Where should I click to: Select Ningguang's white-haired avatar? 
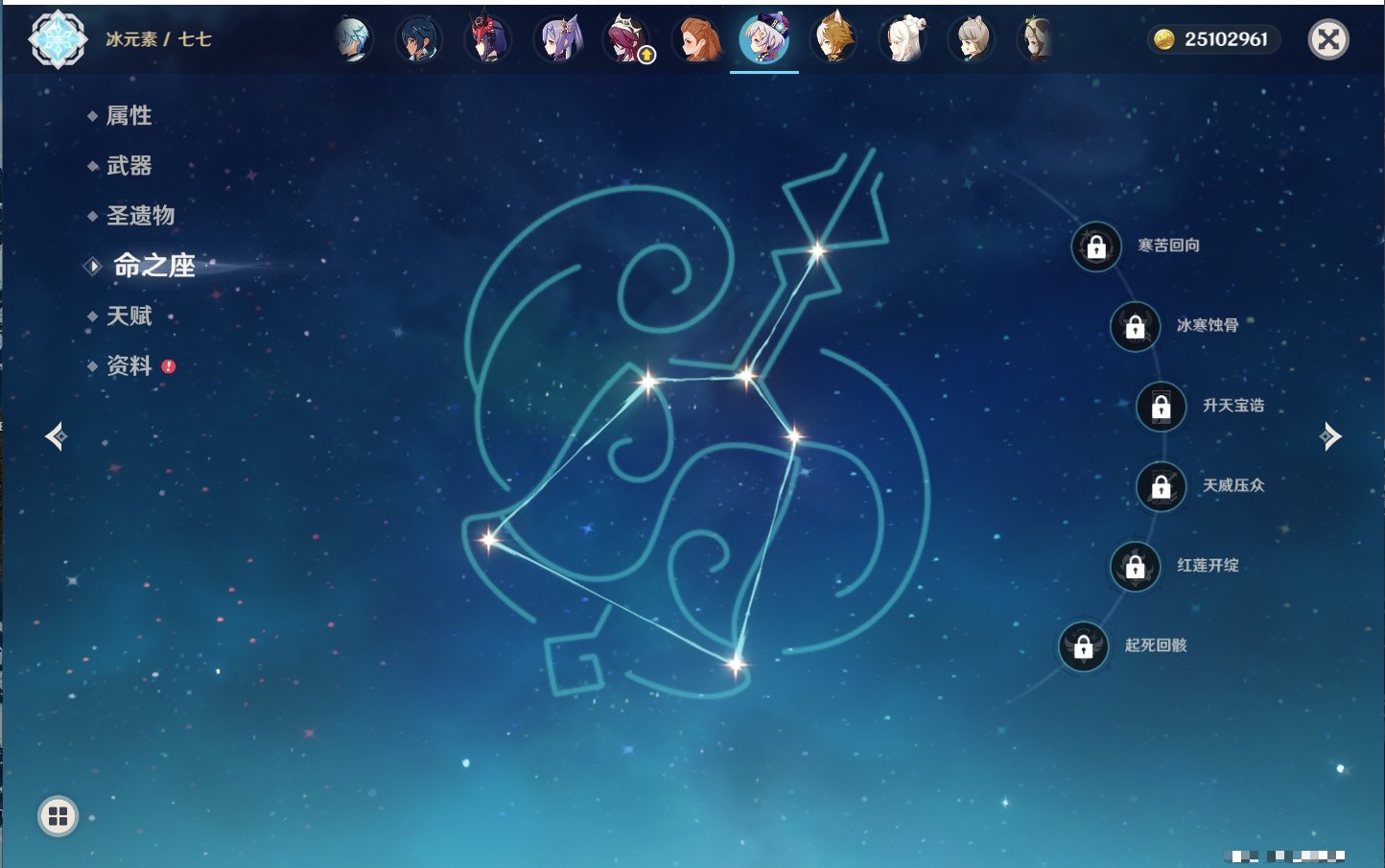tap(903, 39)
